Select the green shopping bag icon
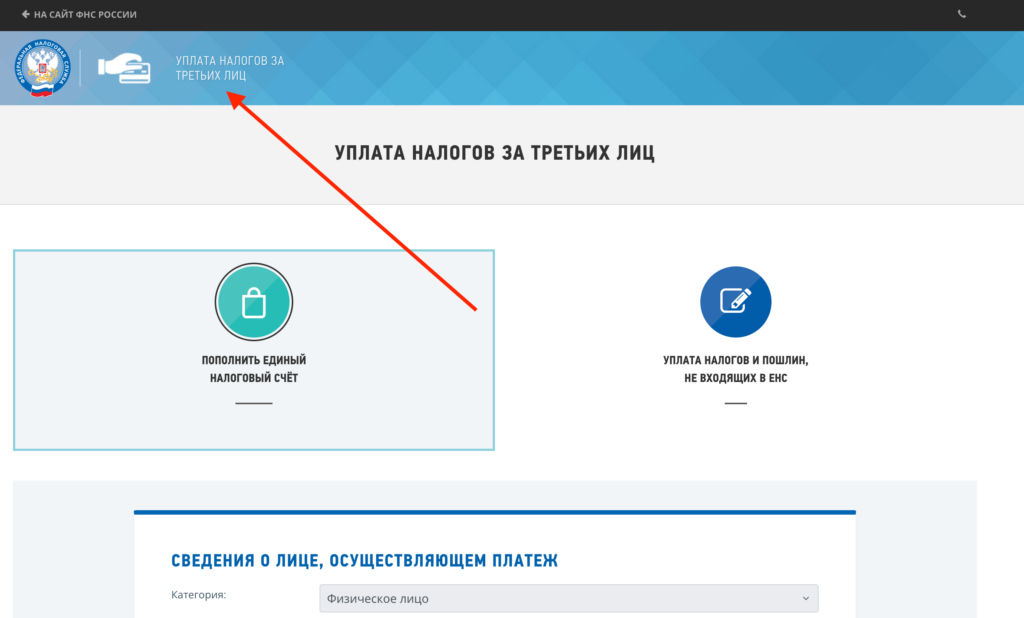Screen dimensions: 1024x618 253,301
